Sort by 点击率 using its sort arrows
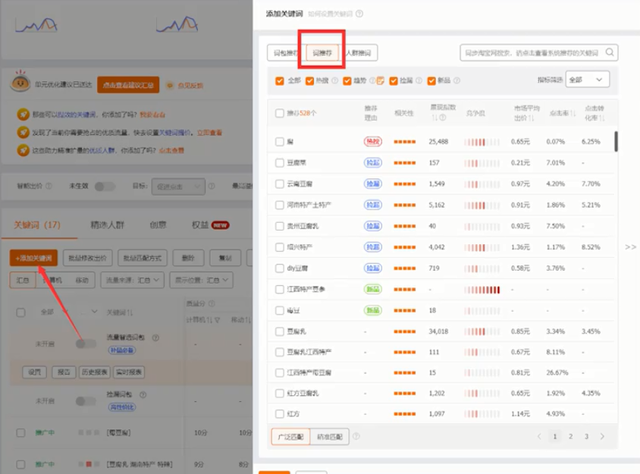 point(573,113)
